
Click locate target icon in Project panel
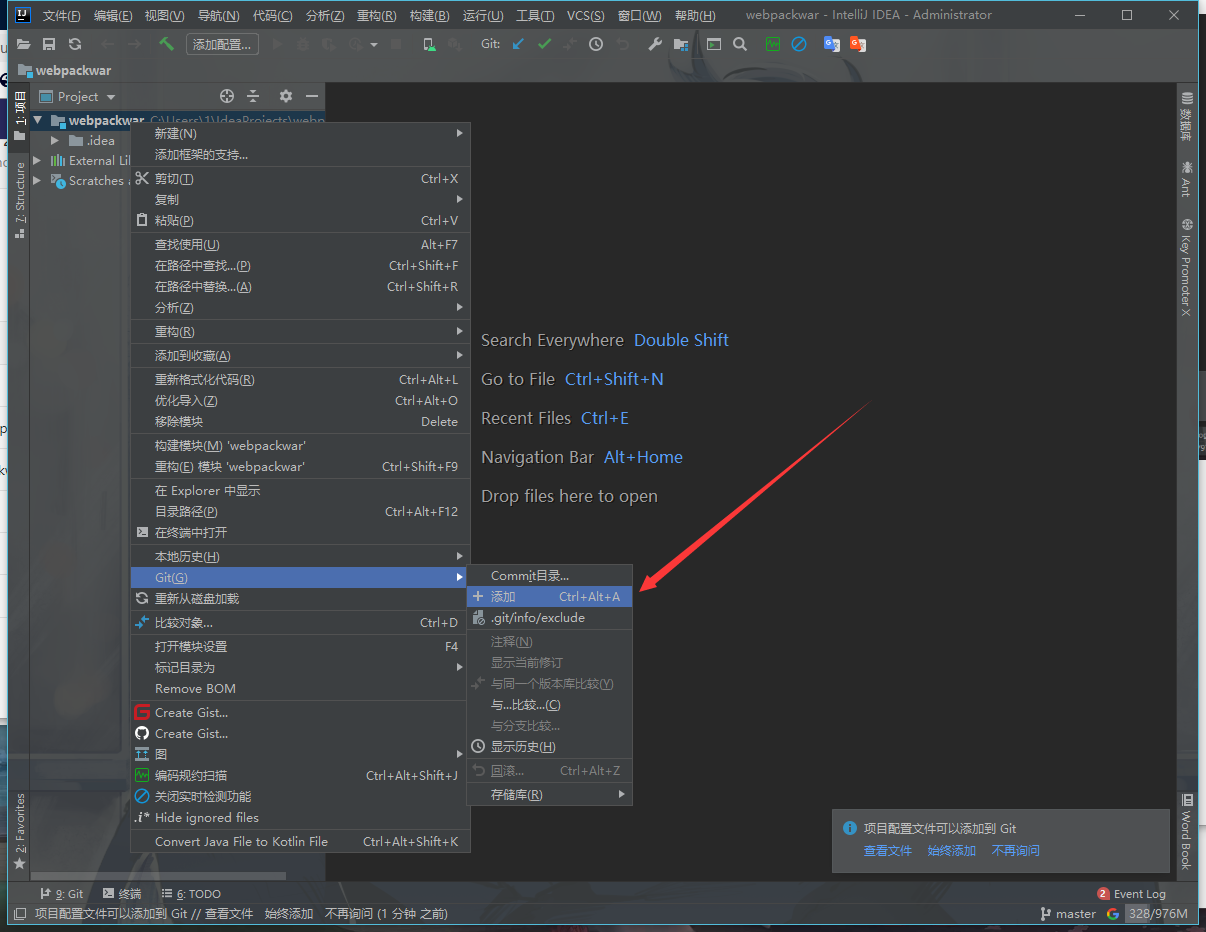227,96
